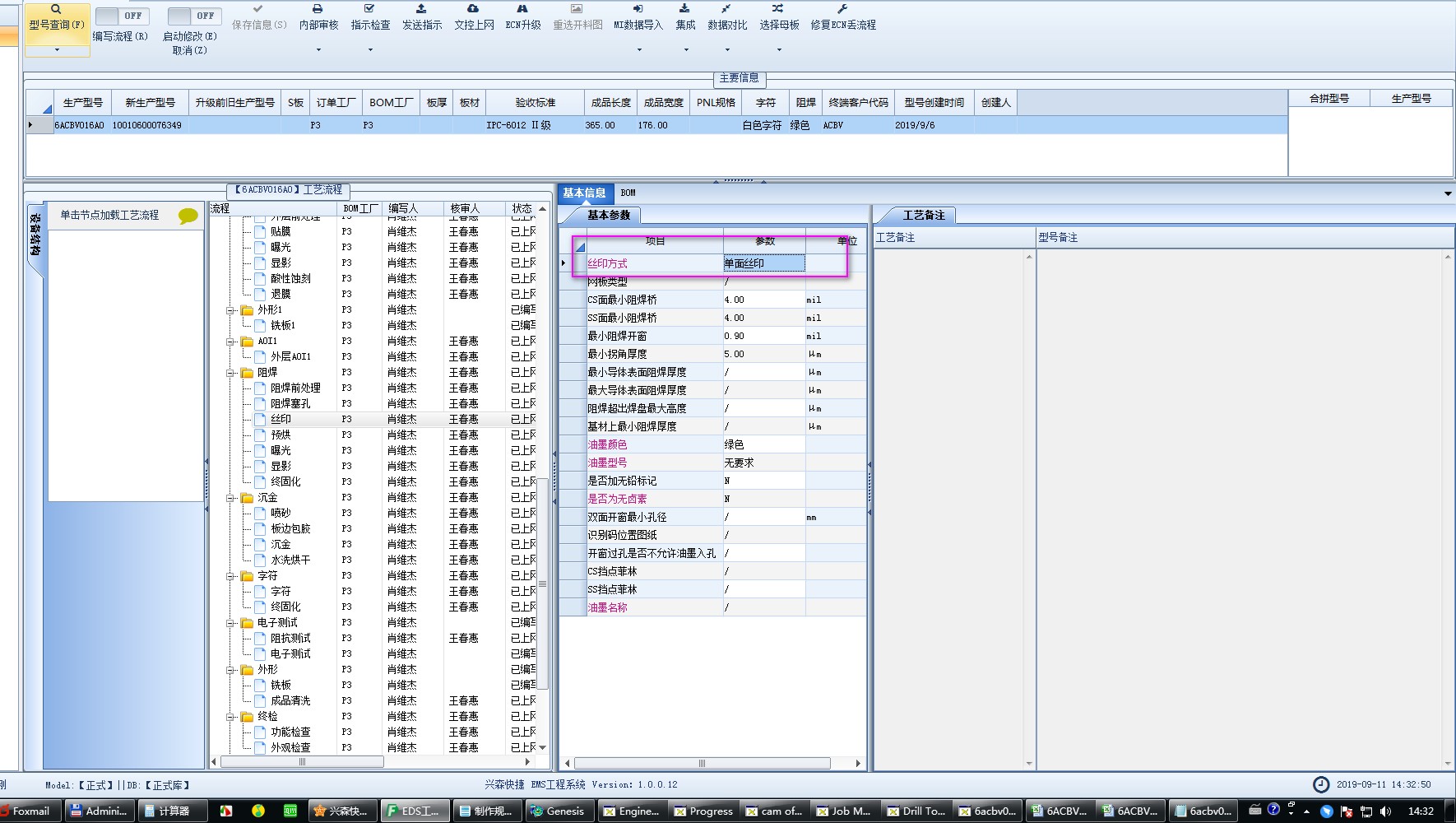
Task: Toggle the 编写流程(R) switch
Action: (121, 16)
